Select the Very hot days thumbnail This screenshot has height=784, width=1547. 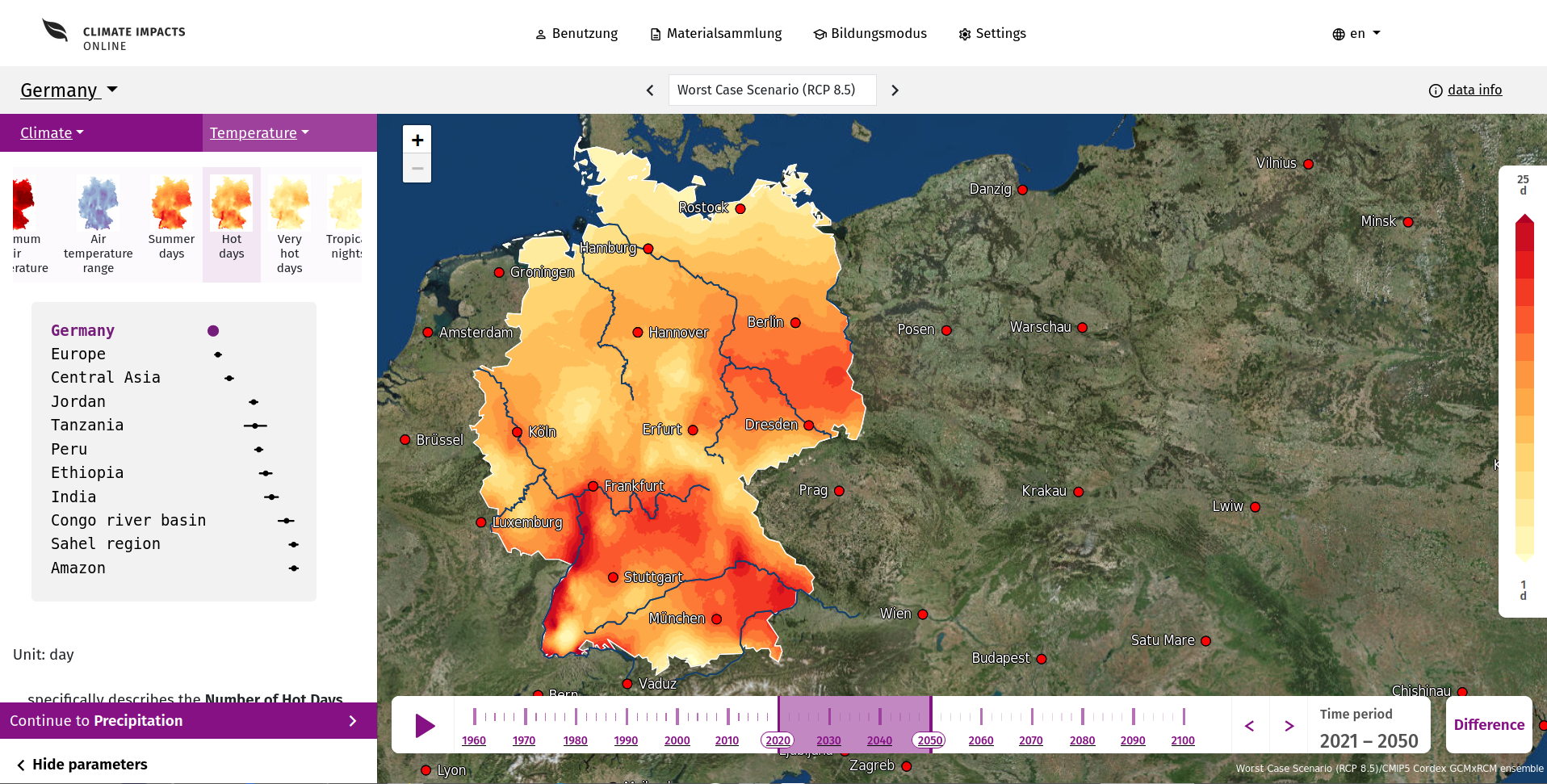click(289, 225)
